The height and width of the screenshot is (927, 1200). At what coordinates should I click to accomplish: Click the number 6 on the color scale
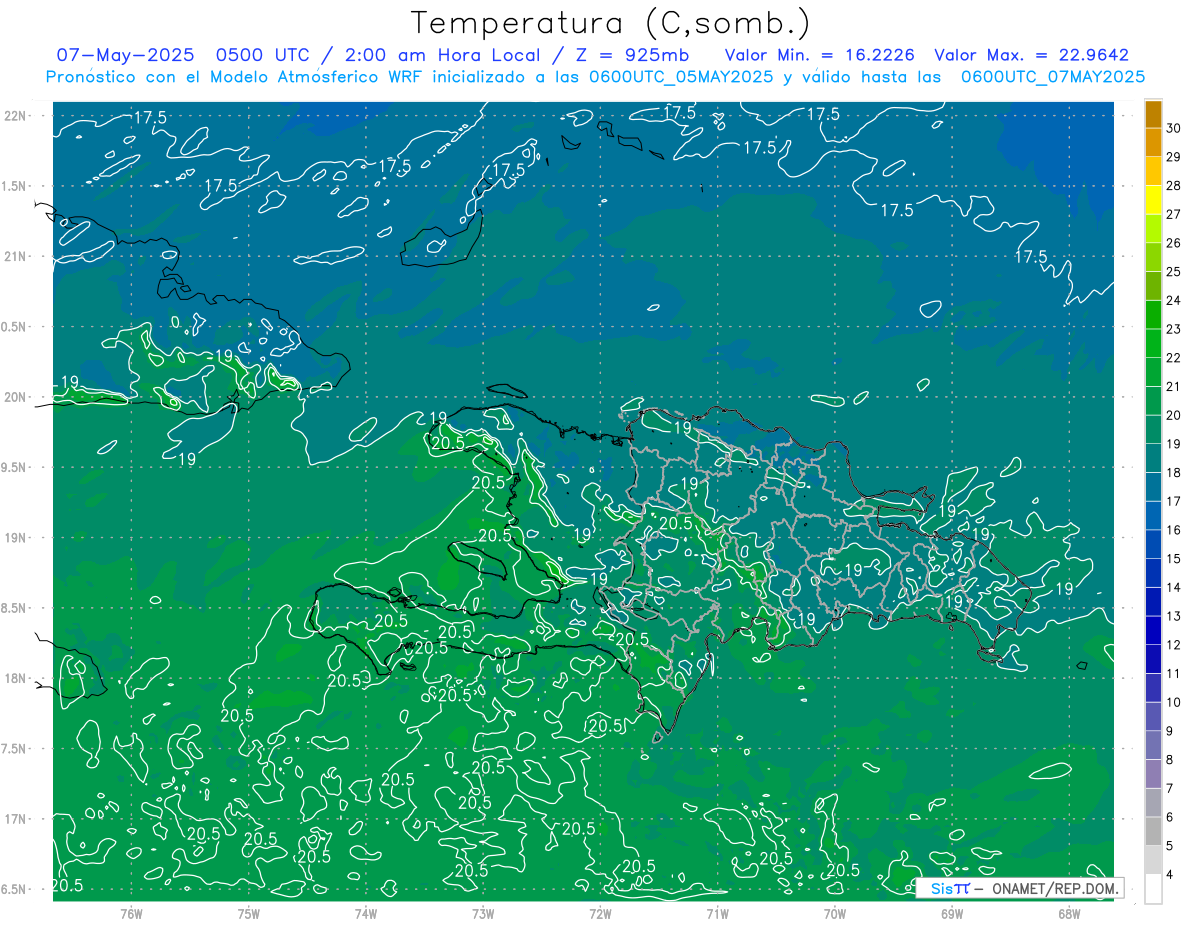1171,817
